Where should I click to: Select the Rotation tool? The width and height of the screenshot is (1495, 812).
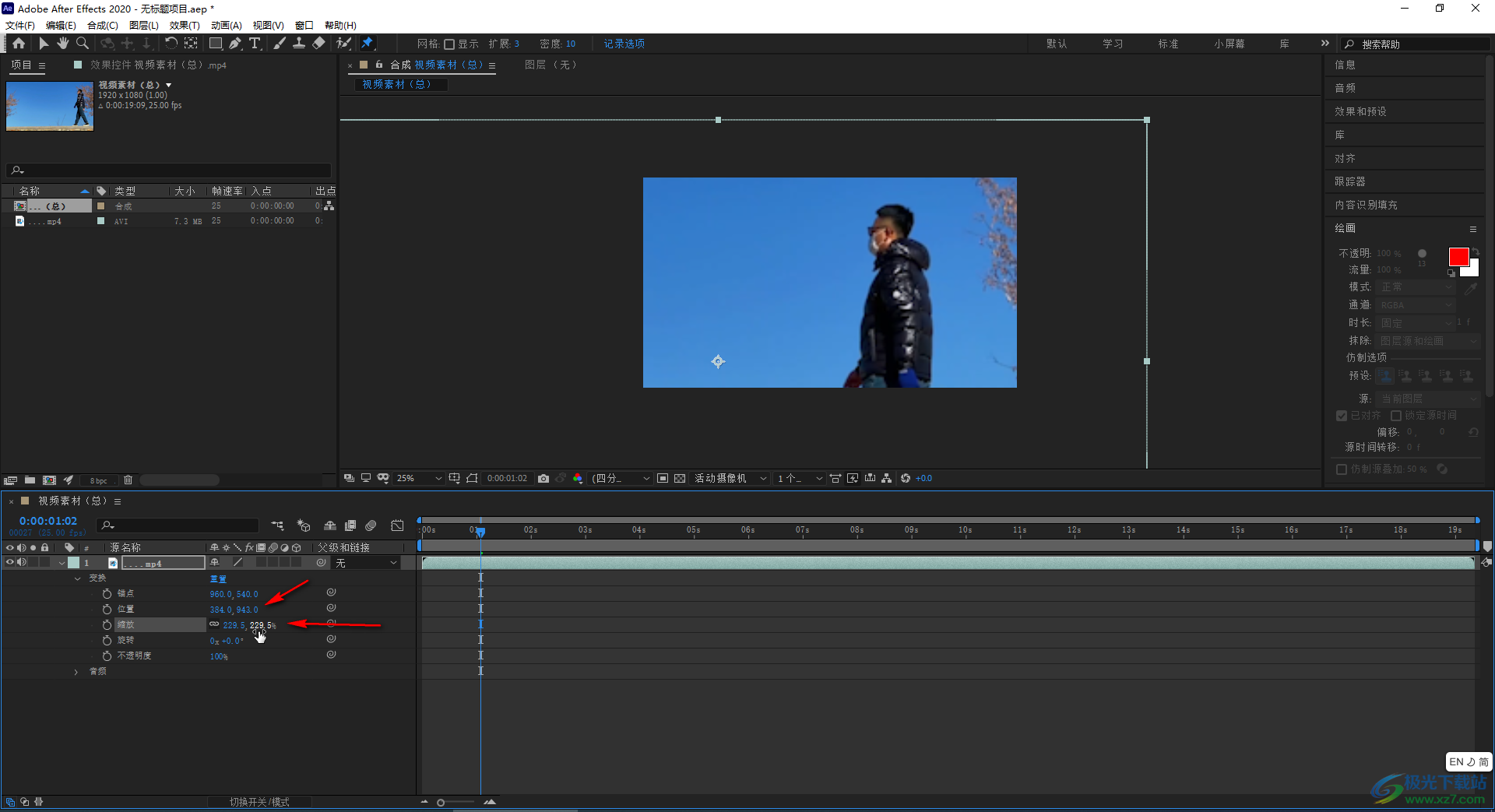[x=171, y=44]
